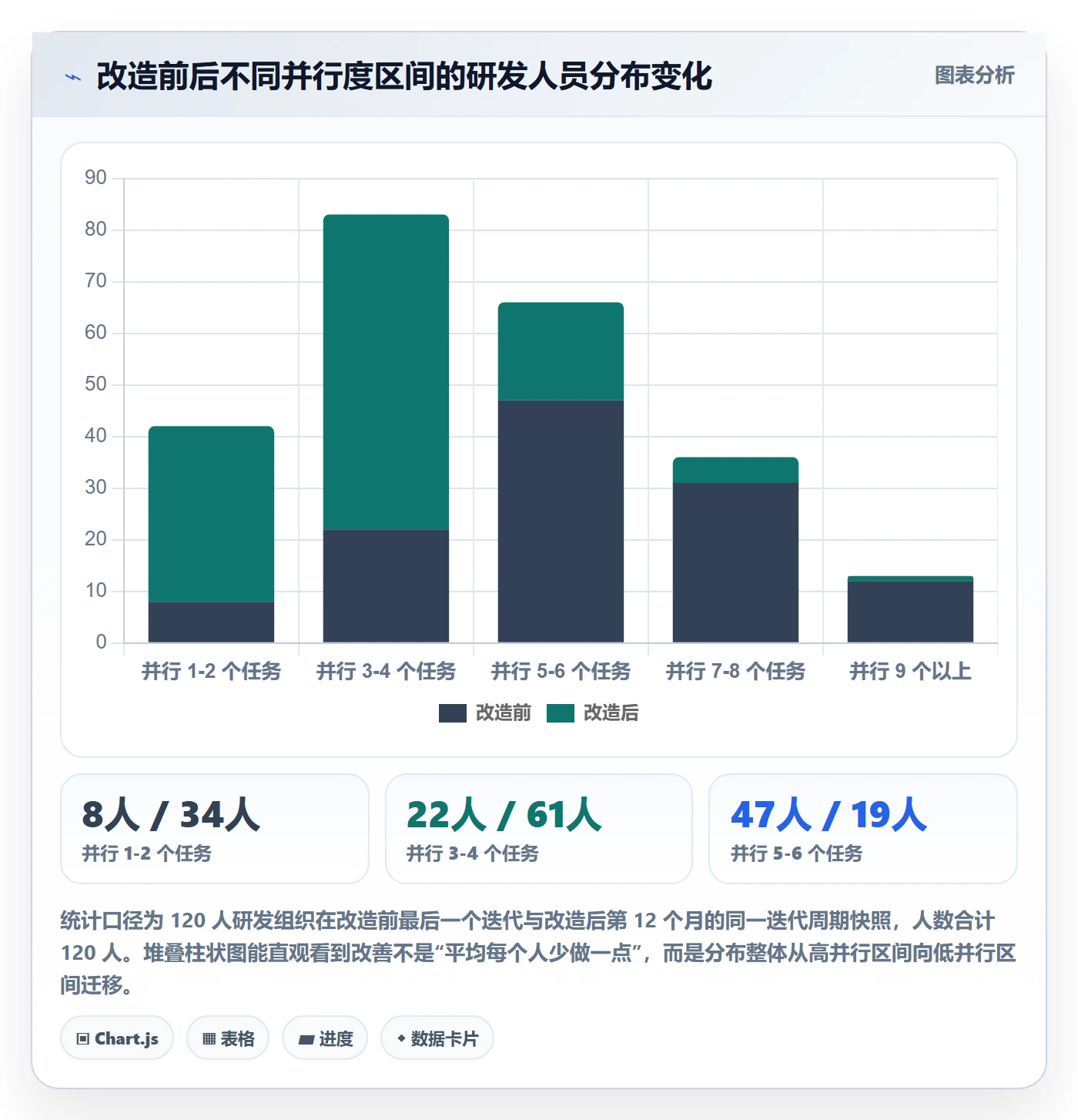Click the x-axis label 并行 1-2 个任务
This screenshot has width=1078, height=1120.
[211, 672]
